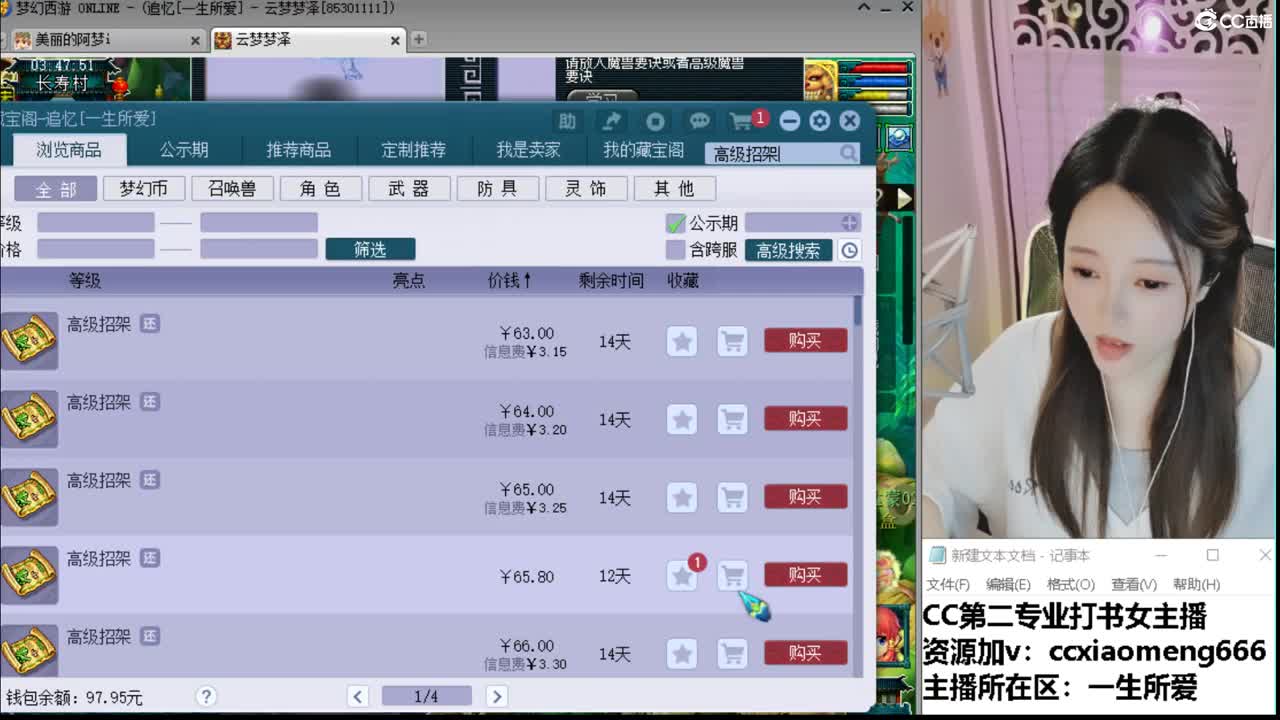
Task: Click the search history clock icon
Action: (849, 250)
